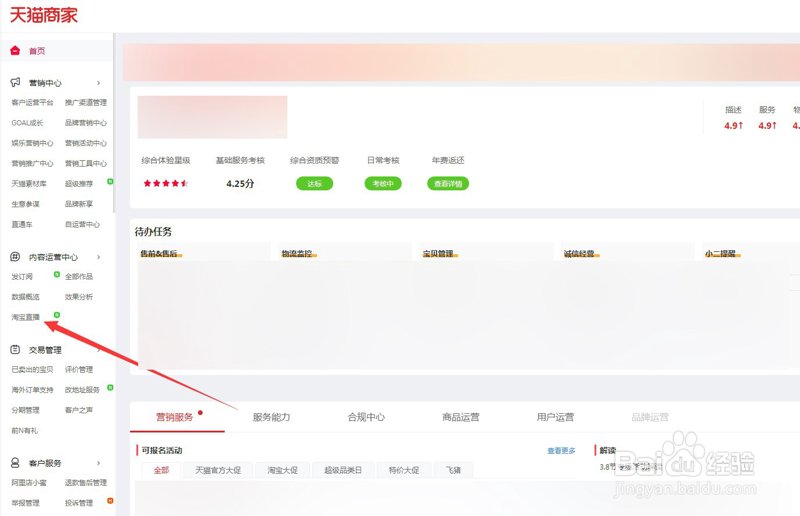This screenshot has height=516, width=800.
Task: Open 已卖出的宝贝 in the sidebar
Action: coord(32,370)
